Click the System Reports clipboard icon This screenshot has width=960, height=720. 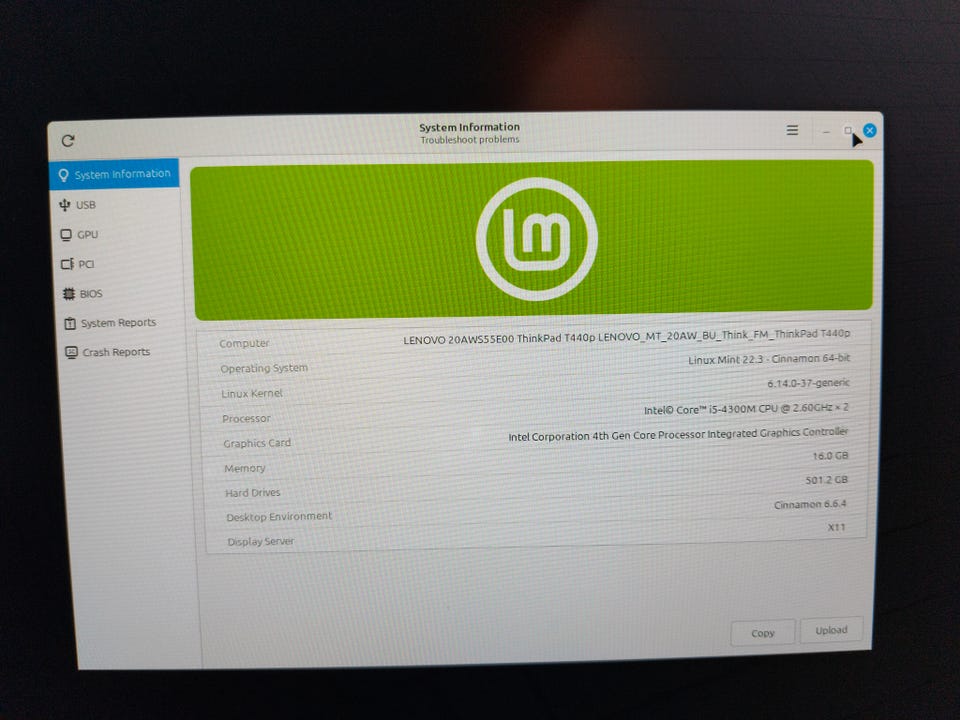tap(70, 323)
